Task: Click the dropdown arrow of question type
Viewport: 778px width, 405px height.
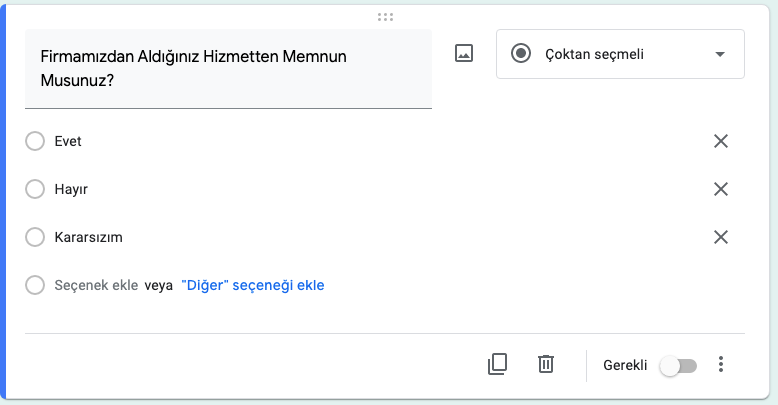Action: point(719,55)
